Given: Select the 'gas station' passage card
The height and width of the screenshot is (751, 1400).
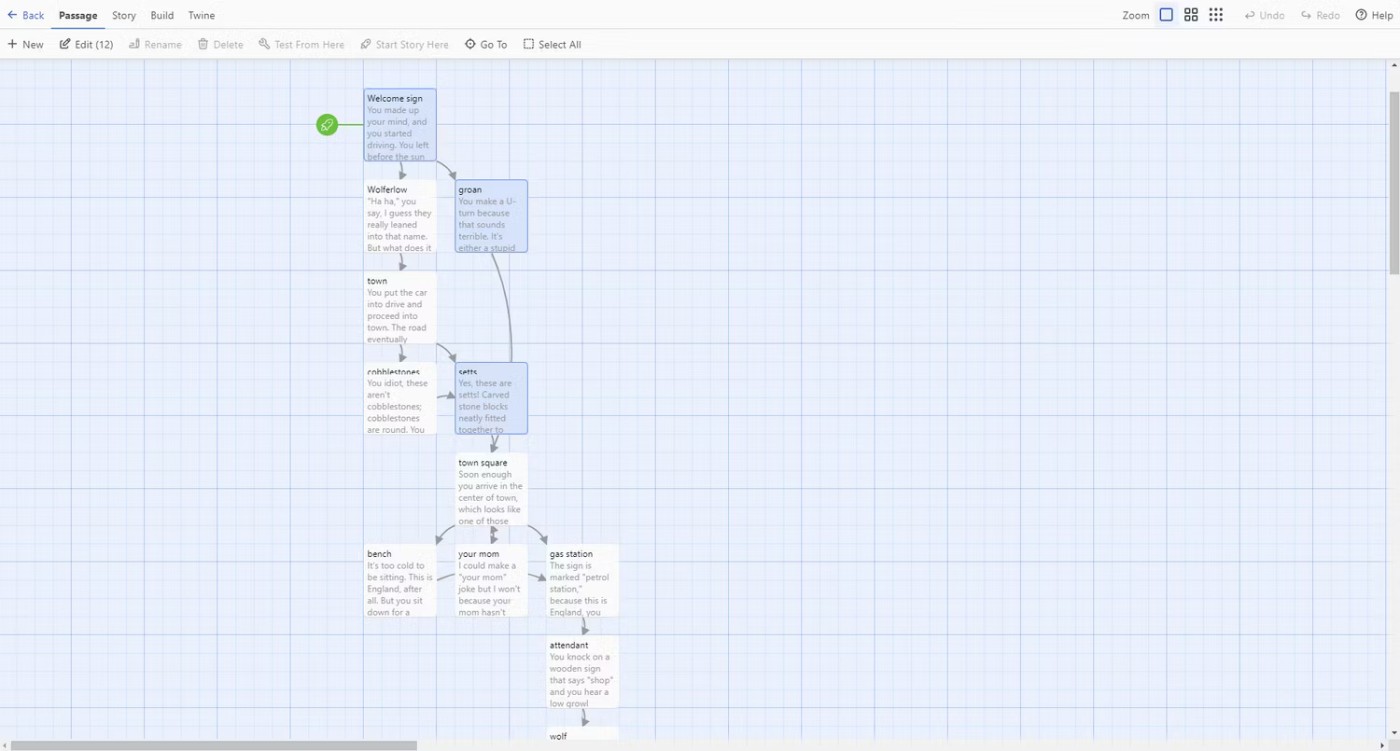Looking at the screenshot, I should [x=583, y=581].
